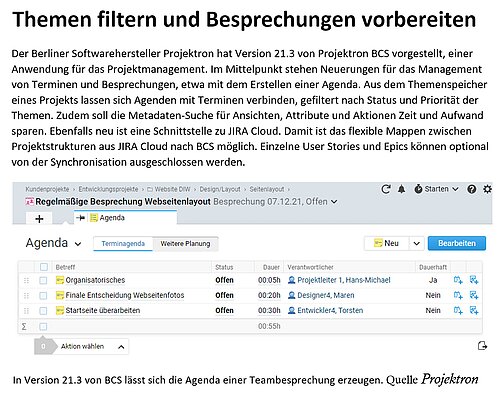
Task: Switch to the Weitere Planung tab
Action: click(185, 244)
